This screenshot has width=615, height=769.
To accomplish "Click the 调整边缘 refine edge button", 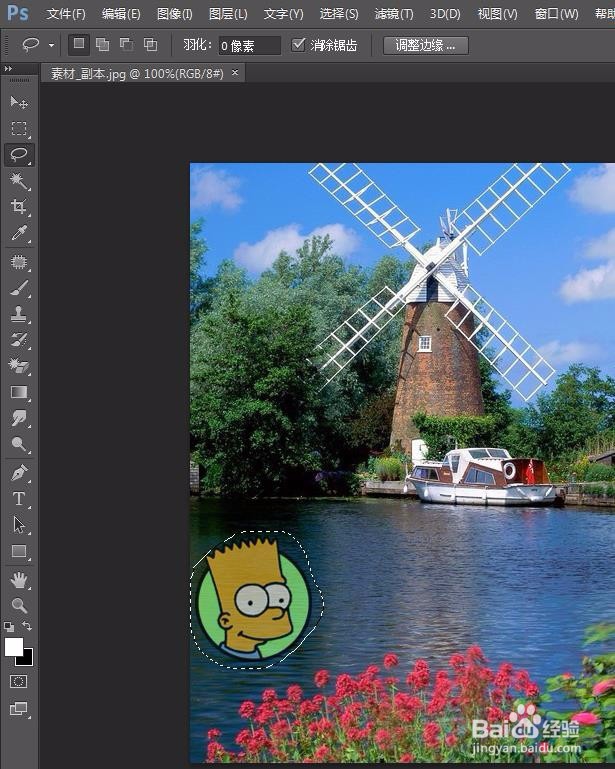I will (425, 45).
